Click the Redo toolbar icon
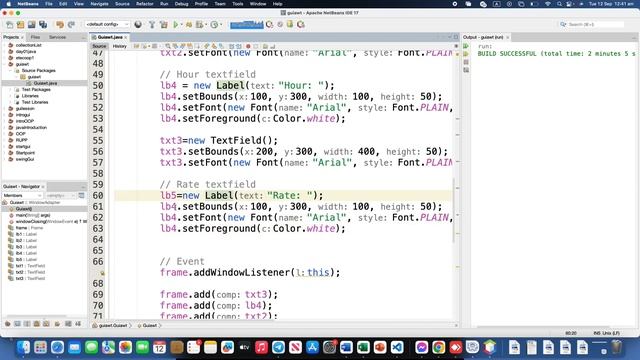 71,24
